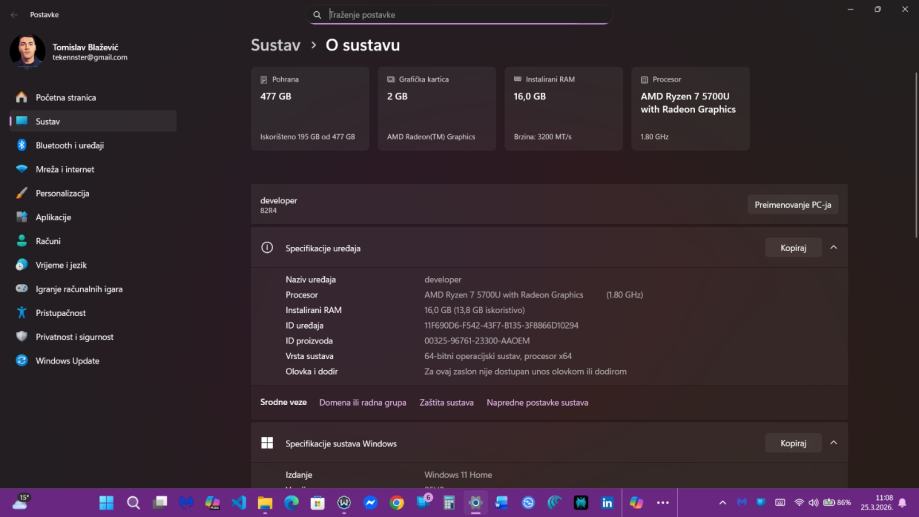919x517 pixels.
Task: Open the Napredne postavke sustava link
Action: point(537,403)
